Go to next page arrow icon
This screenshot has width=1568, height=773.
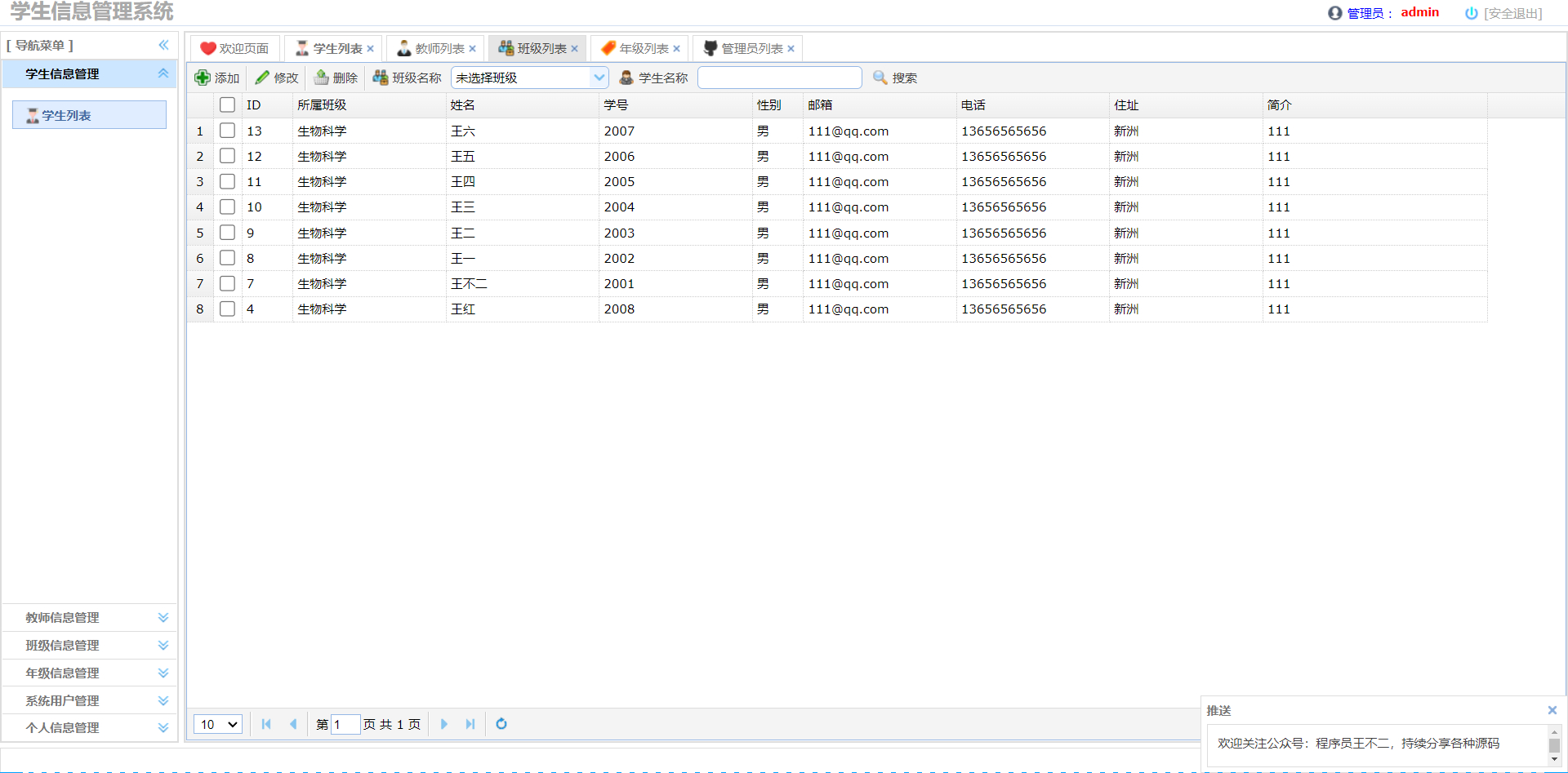(443, 724)
